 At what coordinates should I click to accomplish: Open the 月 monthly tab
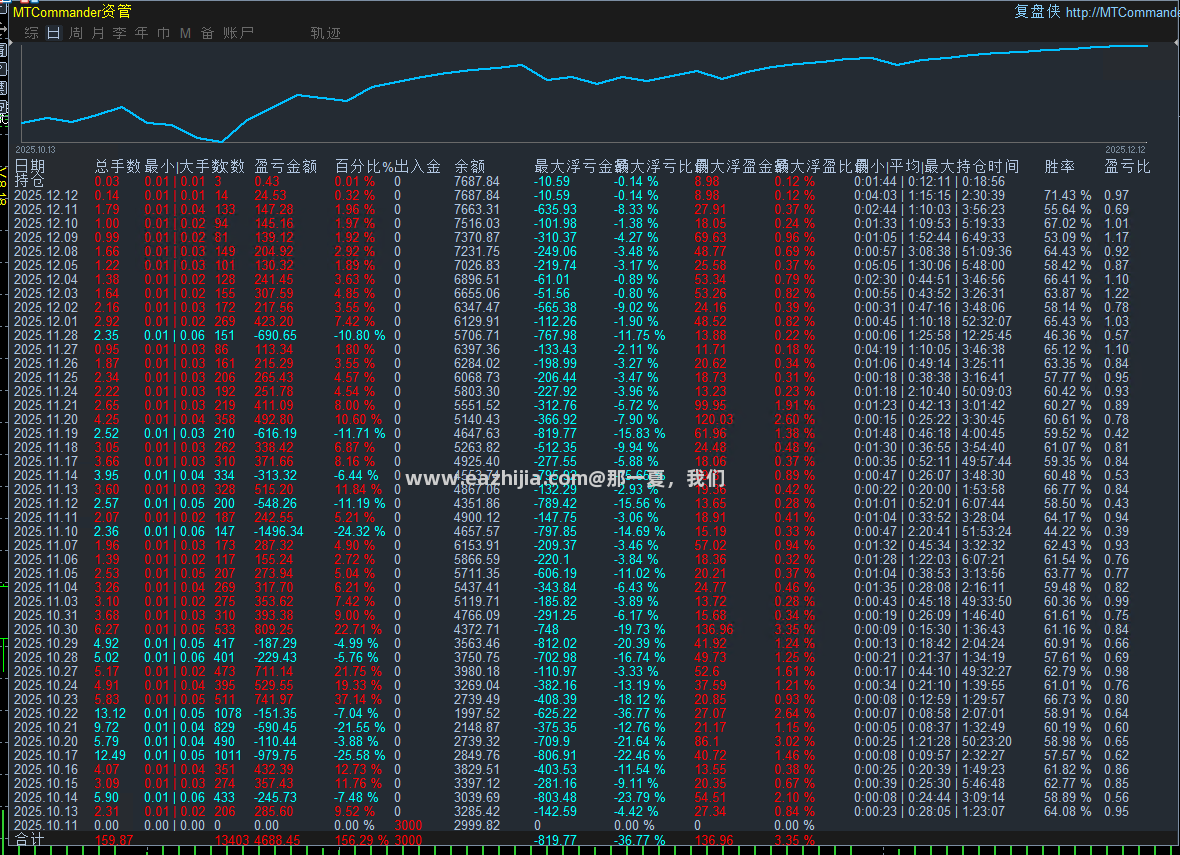[x=98, y=33]
